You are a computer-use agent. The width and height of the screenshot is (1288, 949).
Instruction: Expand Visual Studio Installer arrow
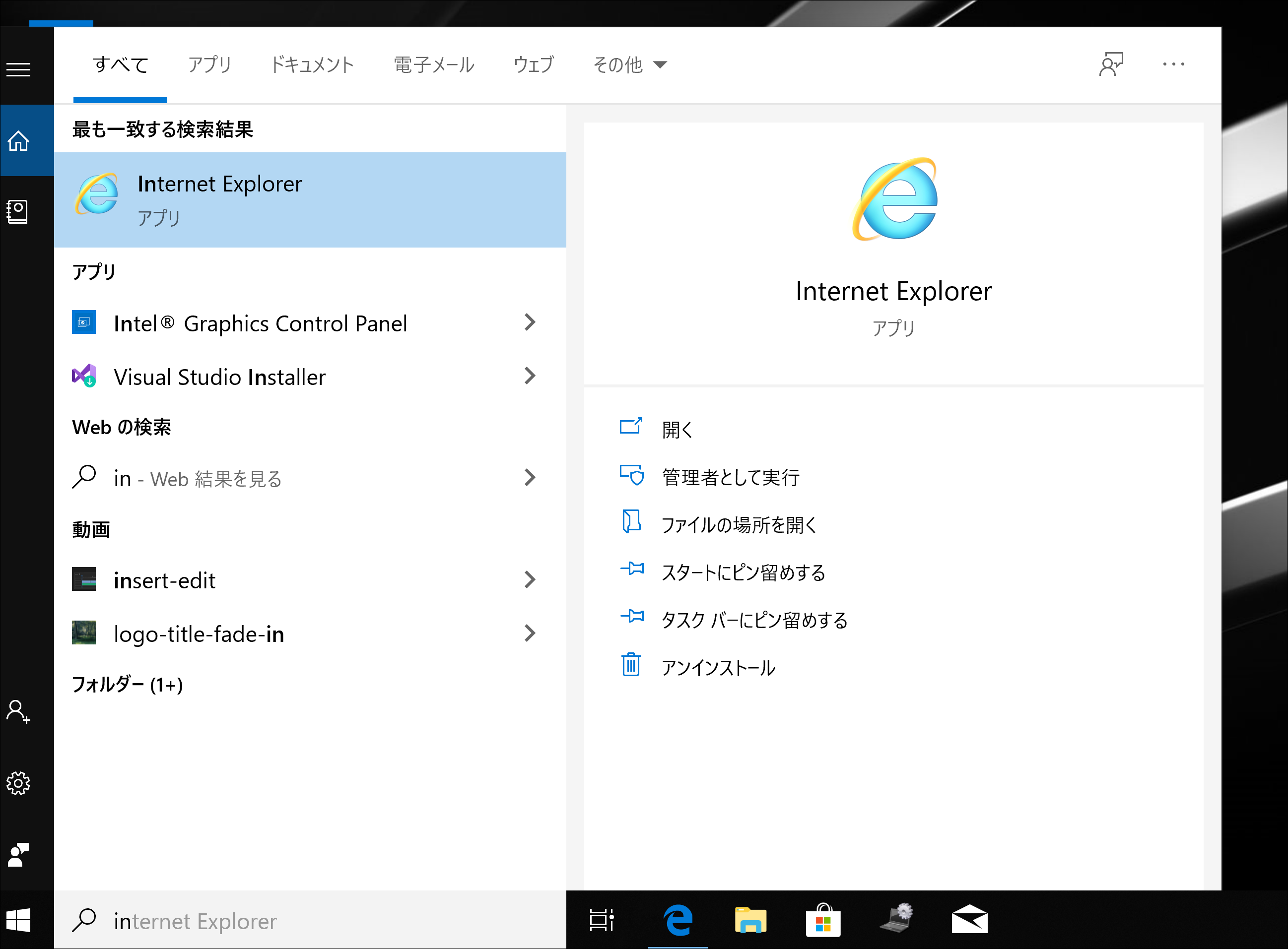point(530,376)
